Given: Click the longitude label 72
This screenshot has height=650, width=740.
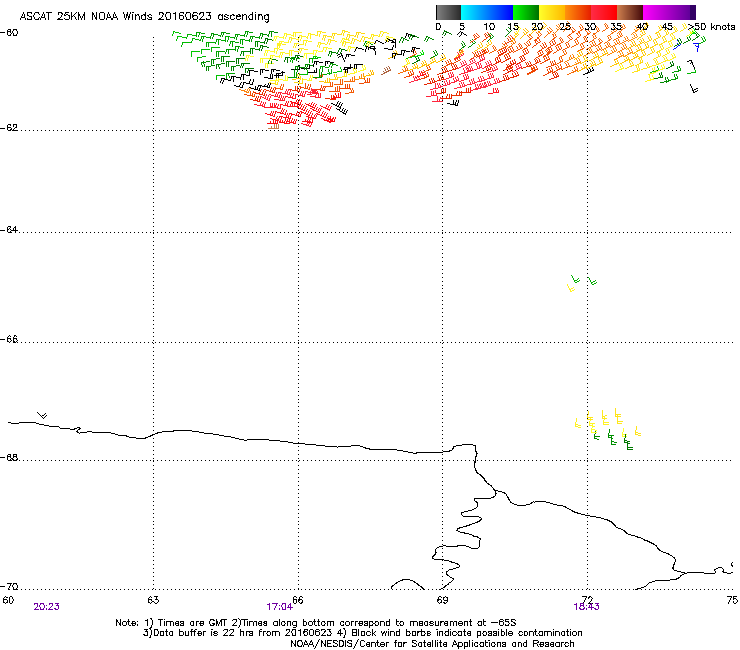Looking at the screenshot, I should 588,600.
